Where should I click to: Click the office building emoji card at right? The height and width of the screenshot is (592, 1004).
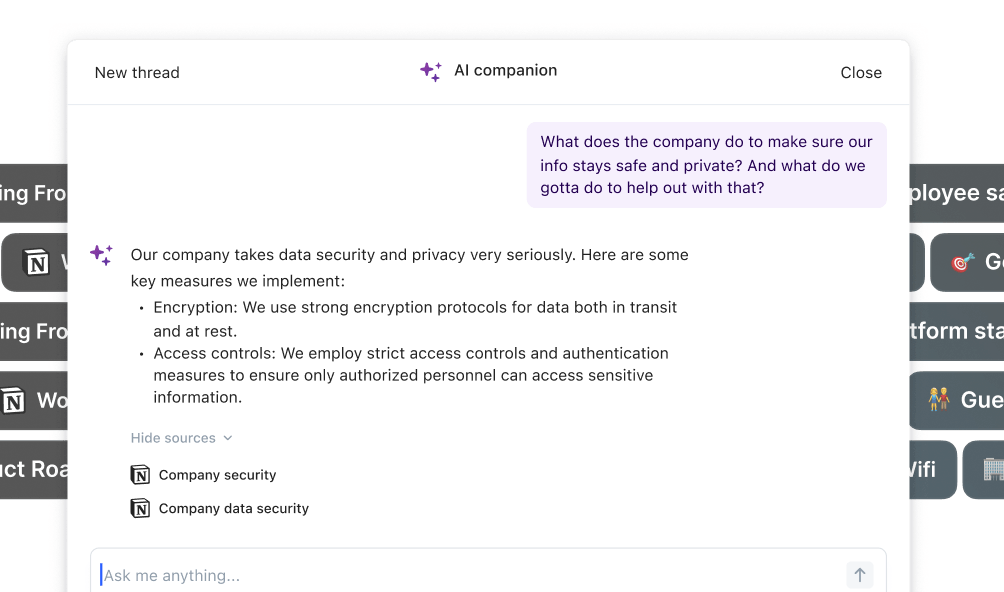tap(984, 469)
